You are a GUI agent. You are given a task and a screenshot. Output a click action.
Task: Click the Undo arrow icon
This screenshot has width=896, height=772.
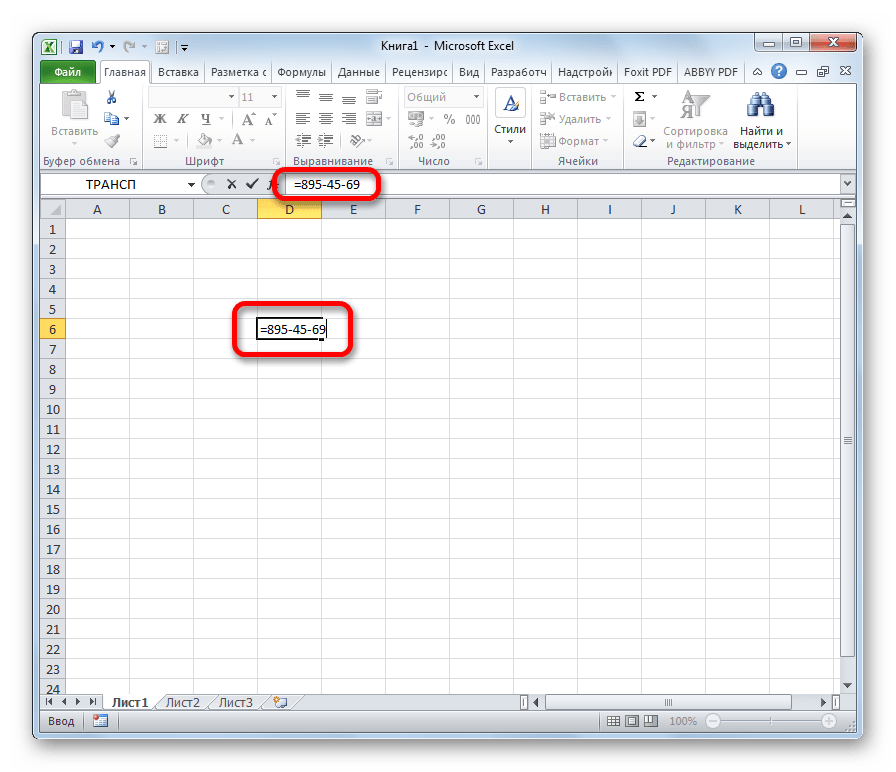point(97,46)
